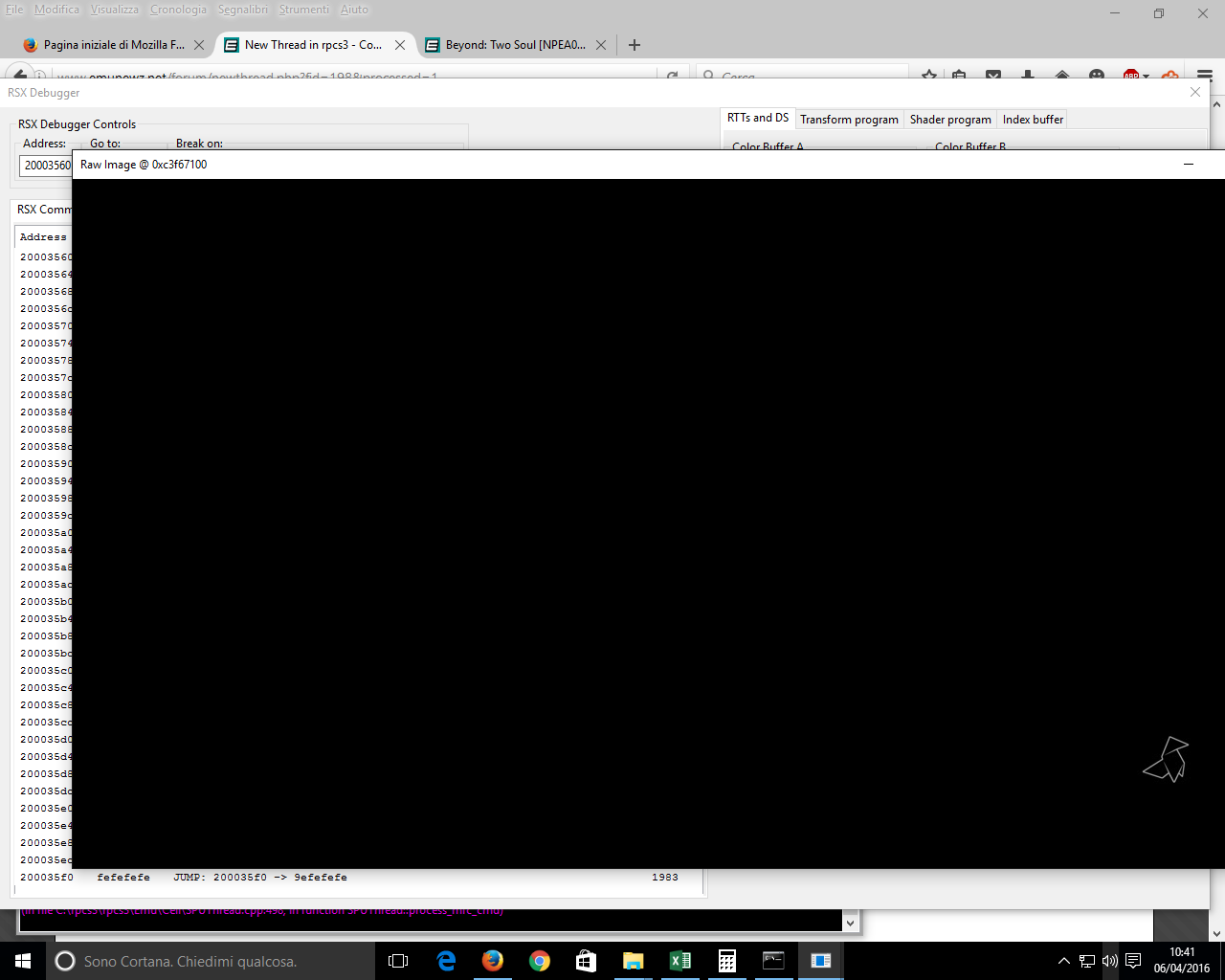Select the Index buffer tab
Screen dimensions: 1225x980
1033,120
